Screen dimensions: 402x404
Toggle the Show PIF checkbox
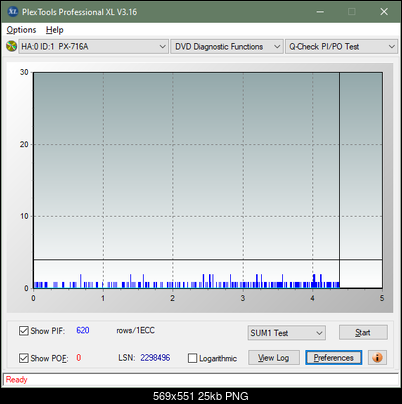pos(24,331)
